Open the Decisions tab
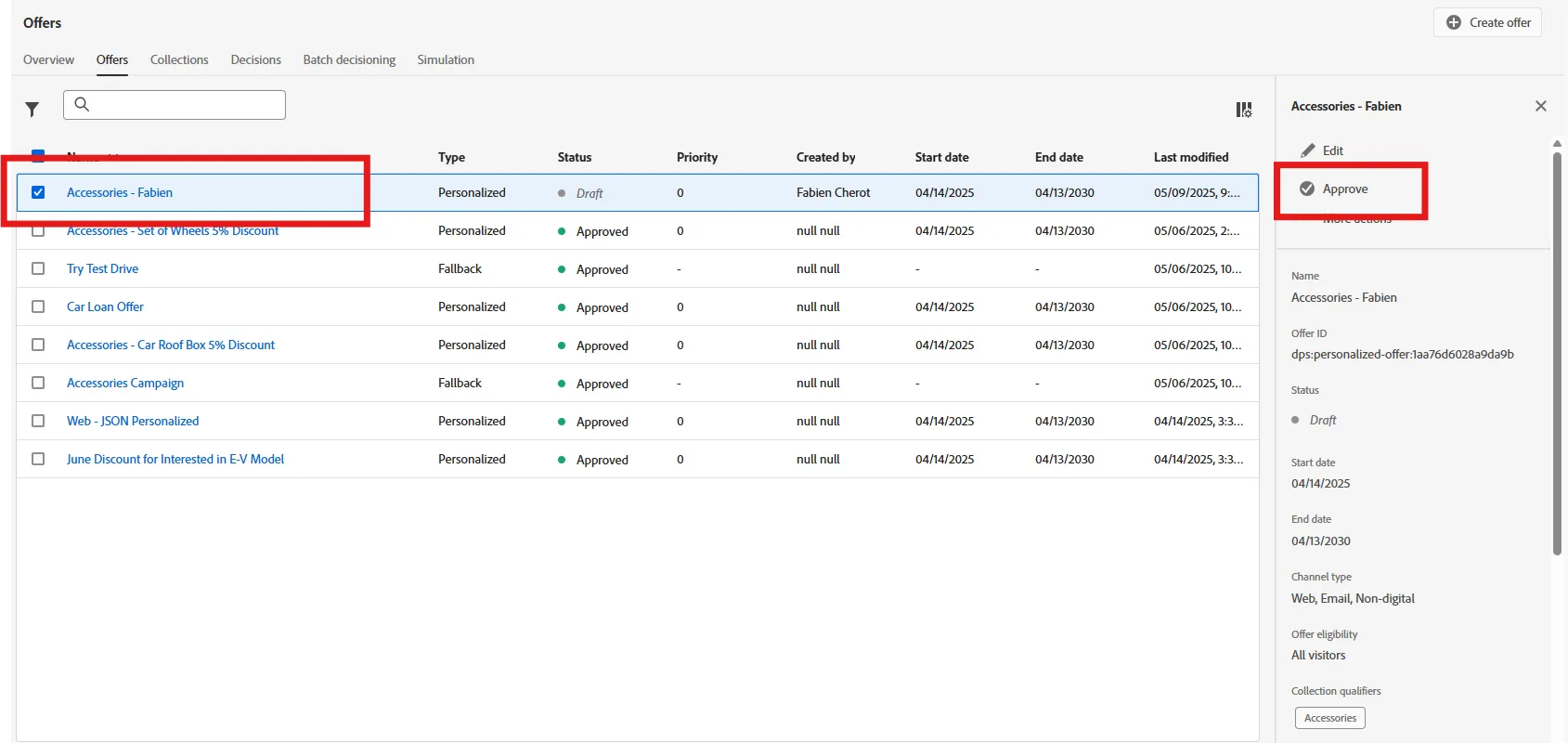 (255, 59)
